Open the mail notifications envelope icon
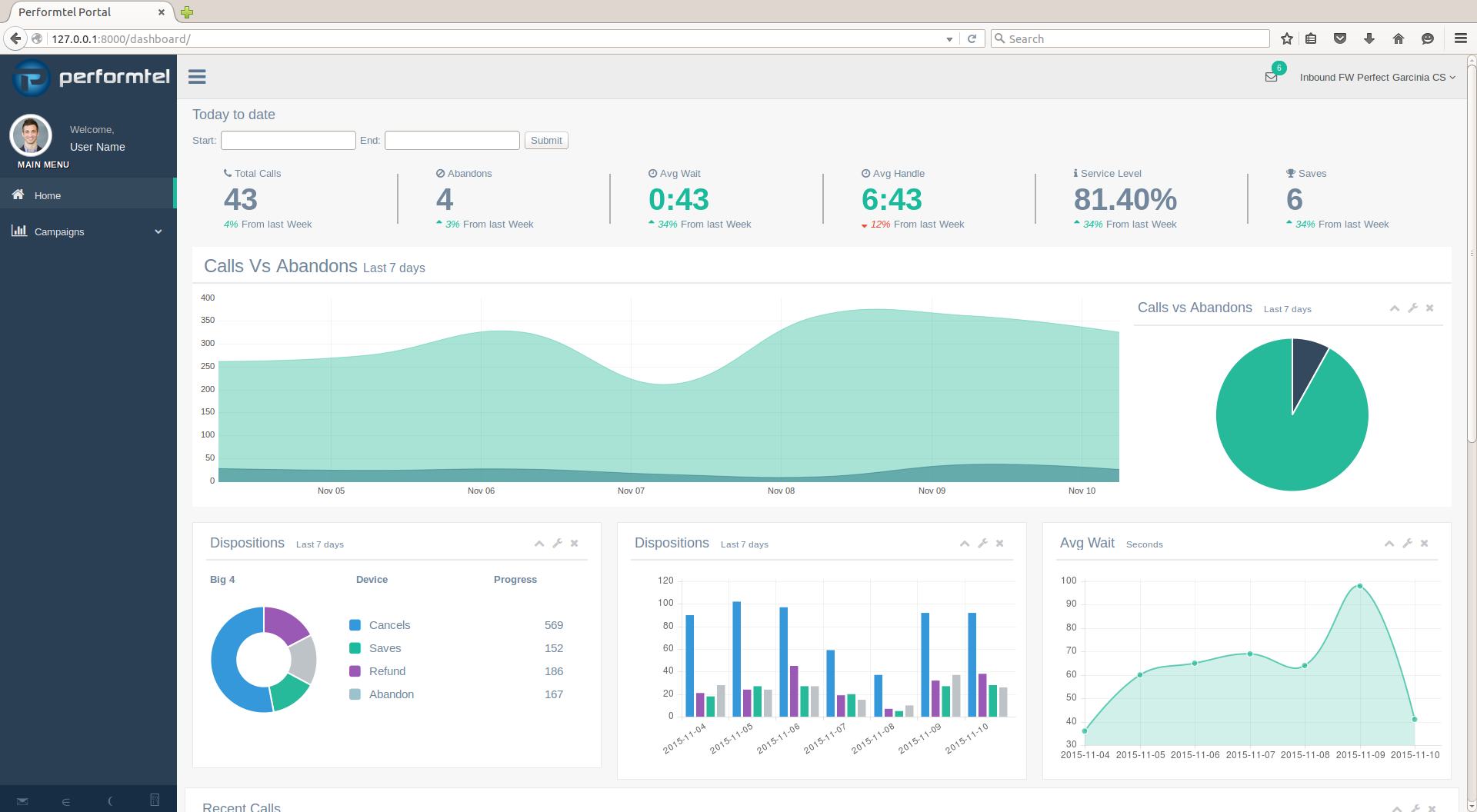The width and height of the screenshot is (1477, 812). pos(1271,77)
